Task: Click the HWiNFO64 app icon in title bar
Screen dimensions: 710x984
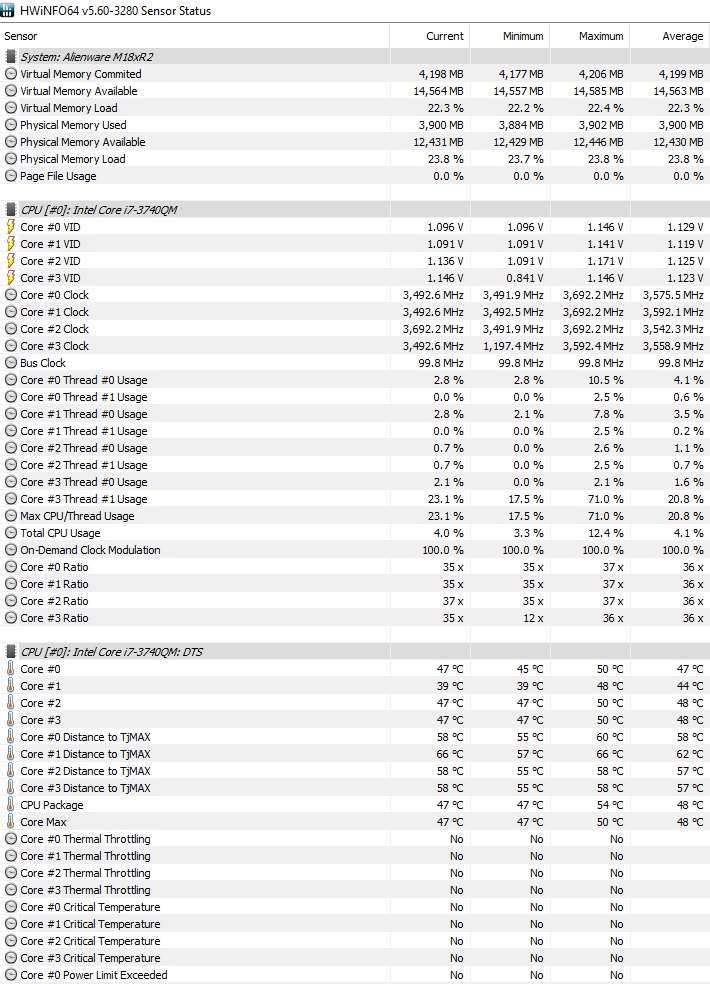Action: (x=8, y=10)
